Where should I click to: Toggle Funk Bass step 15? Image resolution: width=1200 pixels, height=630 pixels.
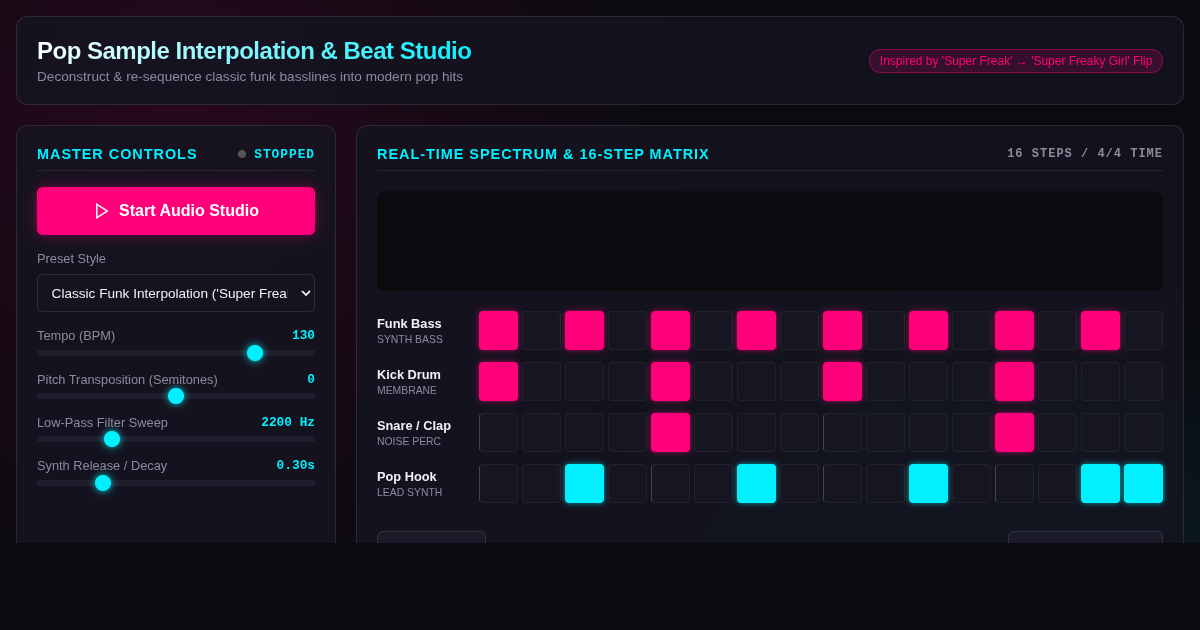1100,330
